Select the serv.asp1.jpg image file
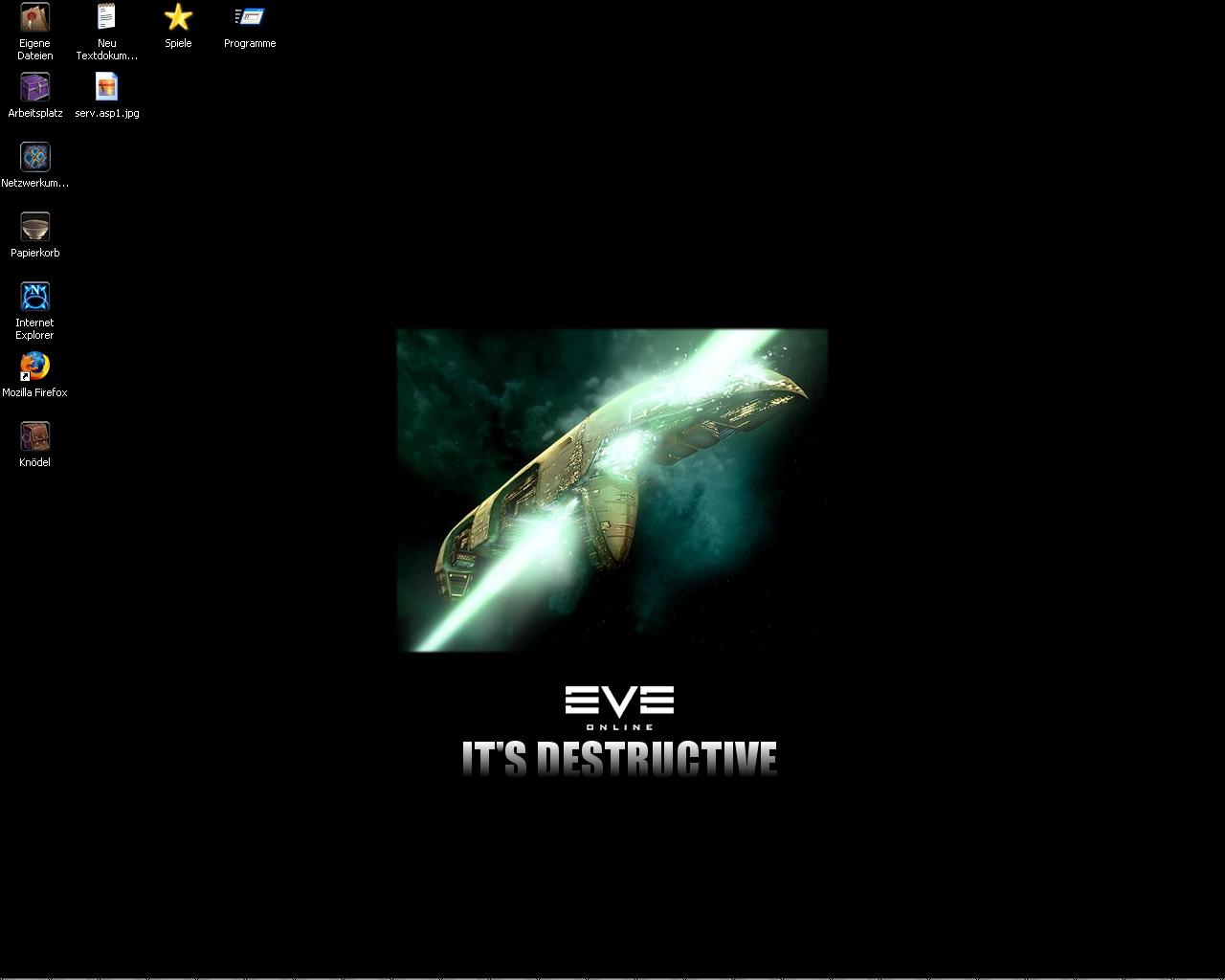Viewport: 1225px width, 980px height. (106, 88)
